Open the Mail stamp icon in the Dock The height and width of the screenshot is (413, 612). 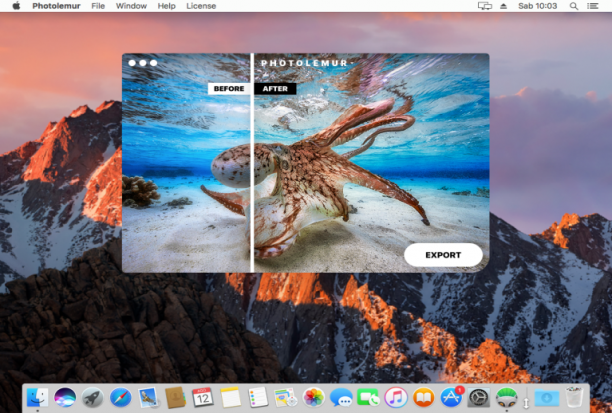(148, 398)
